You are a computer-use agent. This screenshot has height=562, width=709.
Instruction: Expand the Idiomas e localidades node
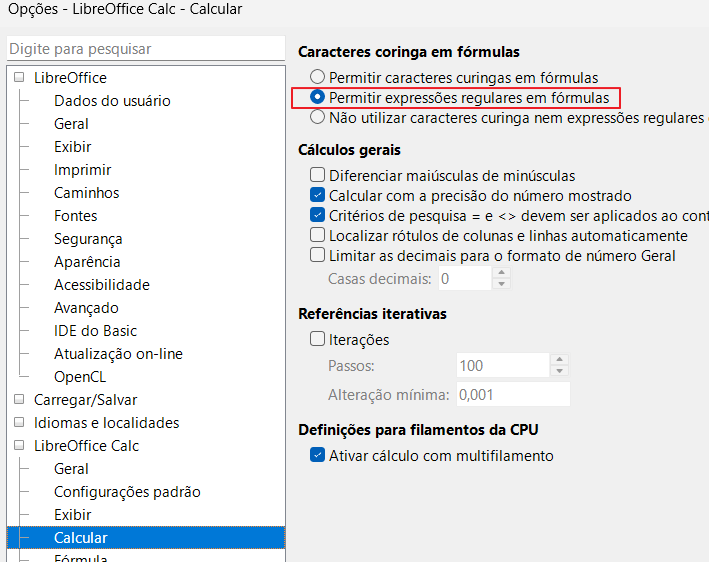pyautogui.click(x=19, y=422)
